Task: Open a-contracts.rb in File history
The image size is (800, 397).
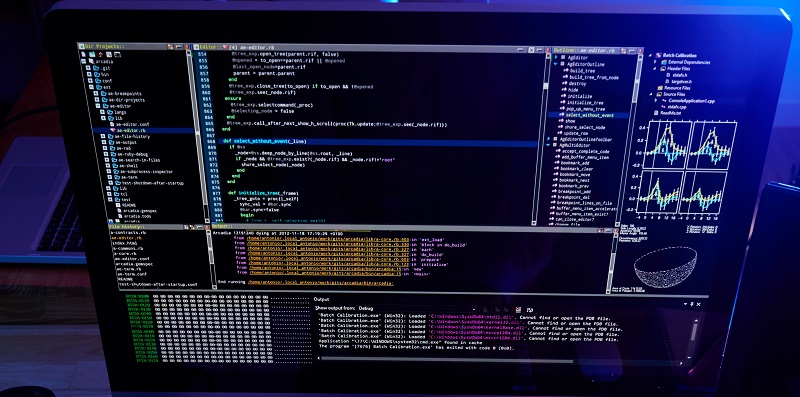Action: (128, 233)
